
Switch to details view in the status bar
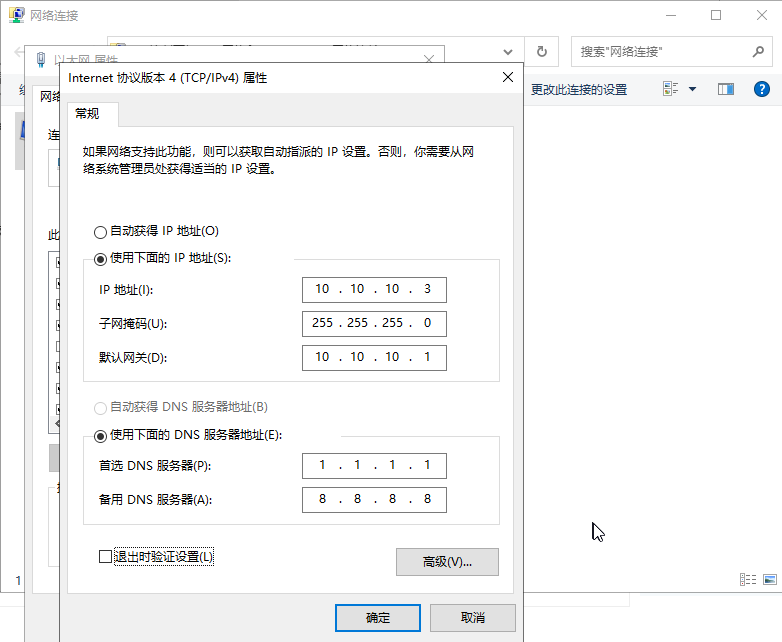click(x=747, y=579)
